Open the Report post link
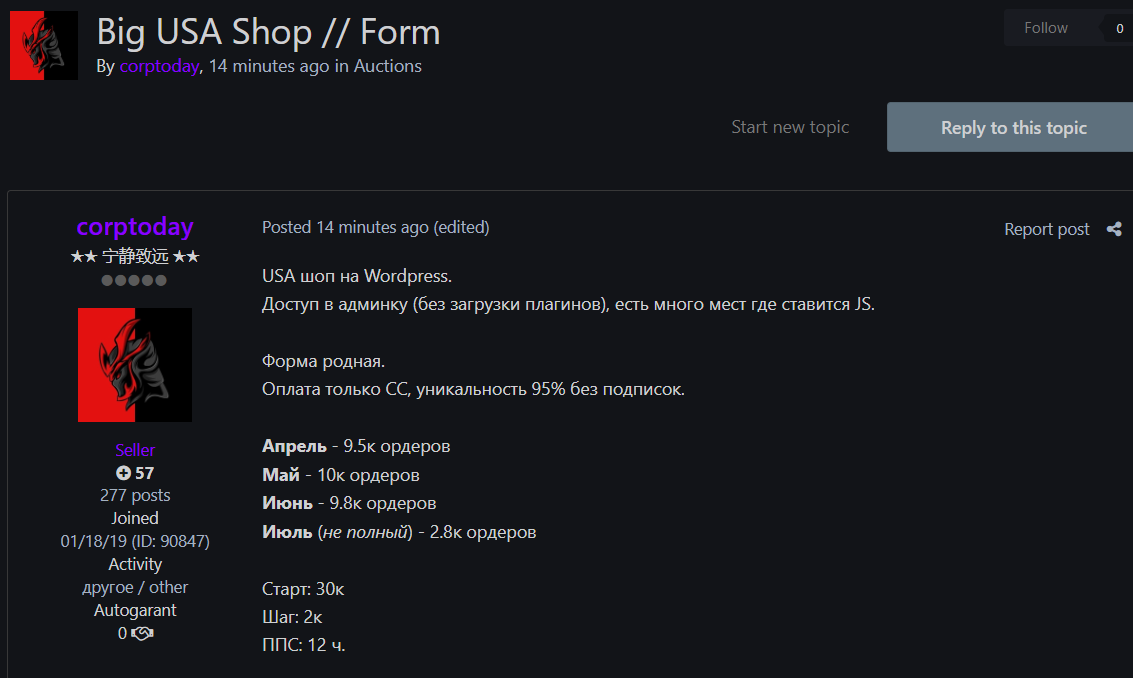 pyautogui.click(x=1046, y=229)
